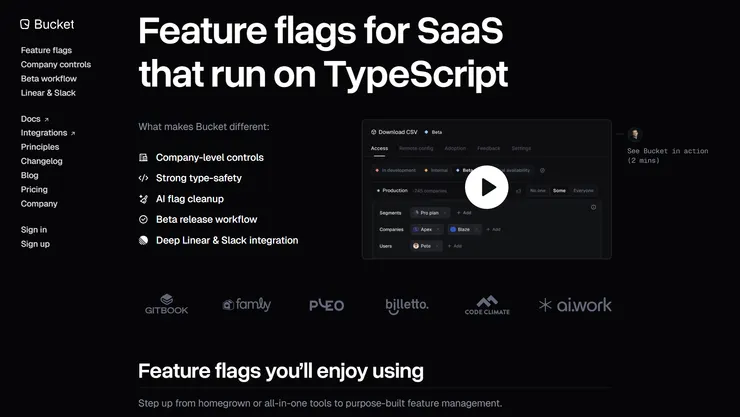Click the Pete user chip
This screenshot has width=740, height=417.
(x=426, y=246)
